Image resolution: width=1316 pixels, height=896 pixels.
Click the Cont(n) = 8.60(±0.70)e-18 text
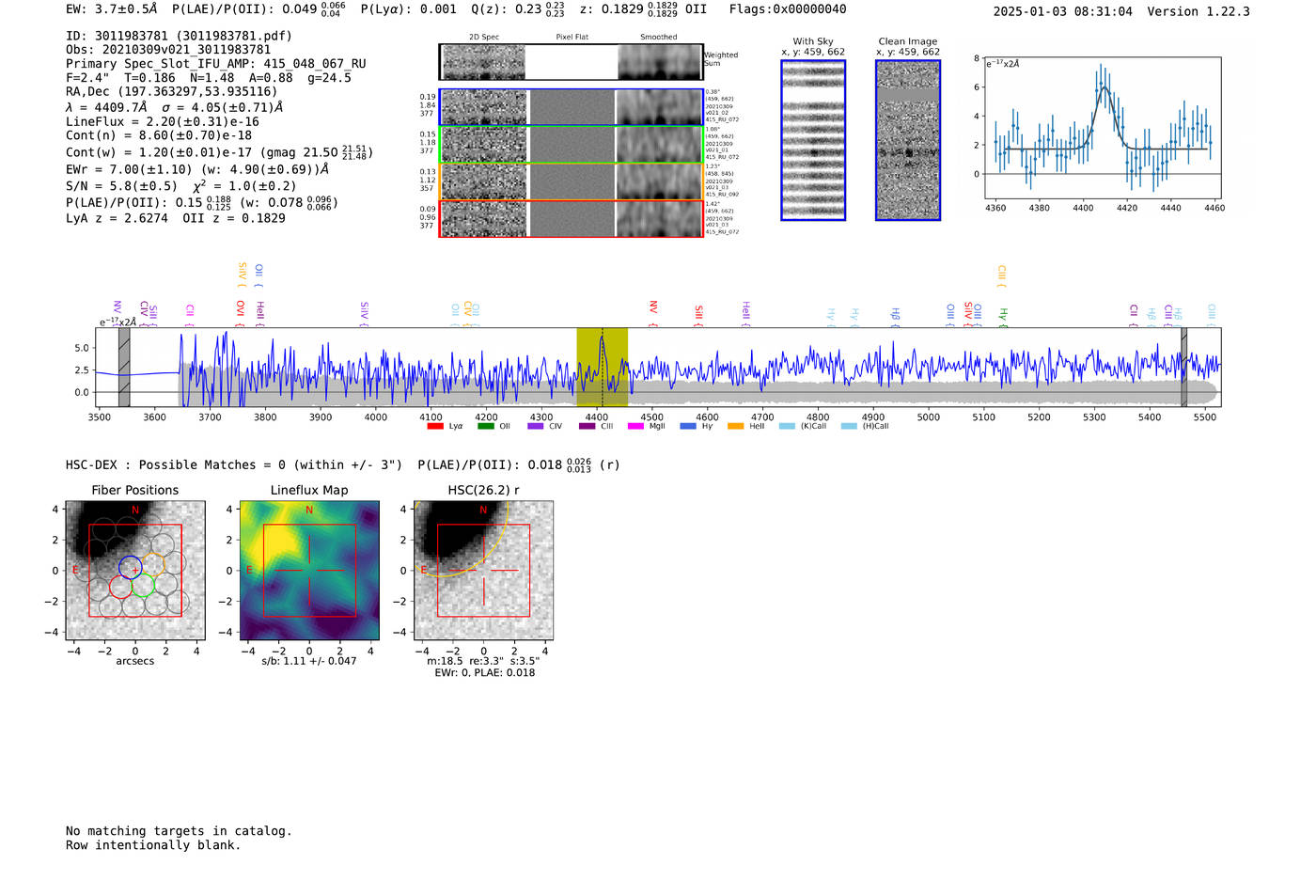(159, 135)
